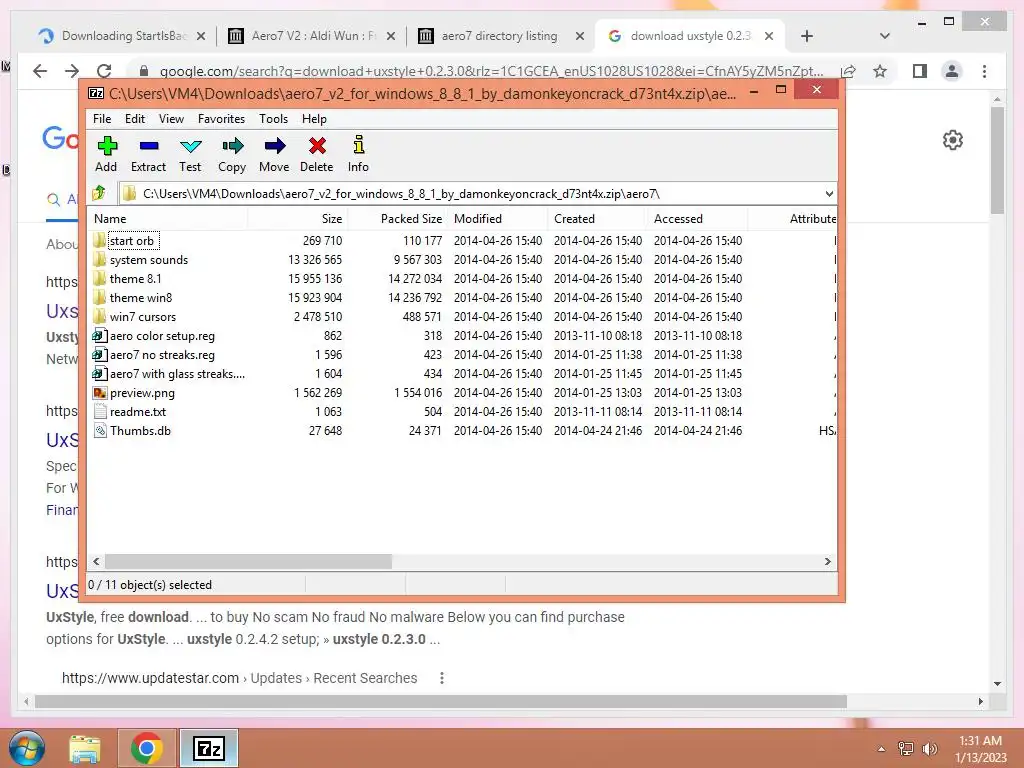
Task: Click the preview.png image file icon
Action: point(99,392)
